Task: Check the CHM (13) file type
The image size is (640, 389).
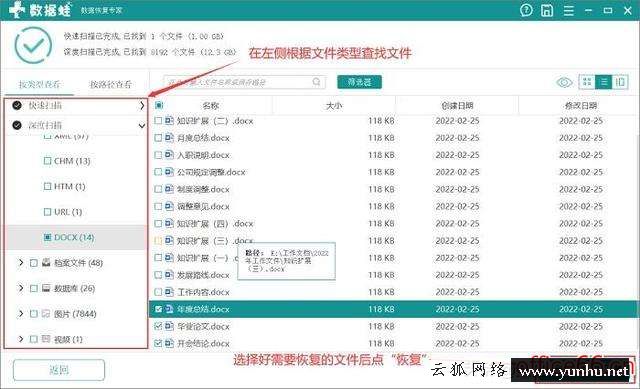Action: tap(47, 161)
